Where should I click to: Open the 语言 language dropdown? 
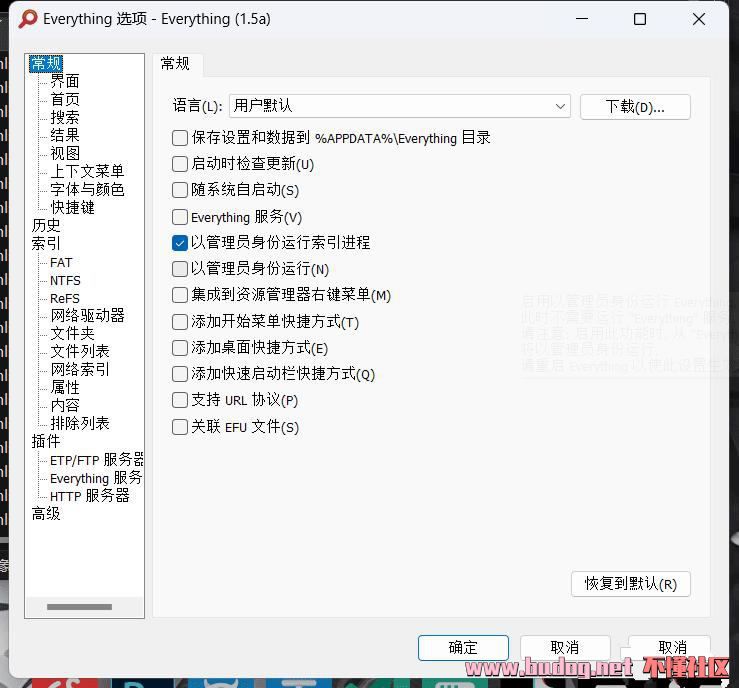click(400, 106)
